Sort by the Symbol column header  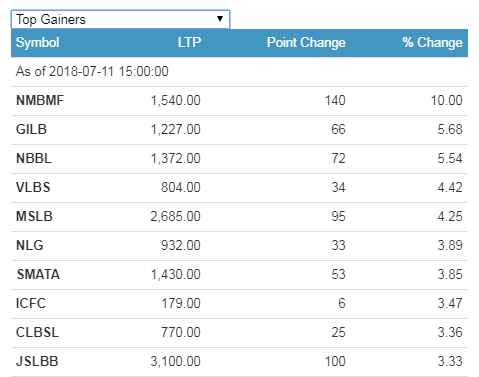pos(38,43)
